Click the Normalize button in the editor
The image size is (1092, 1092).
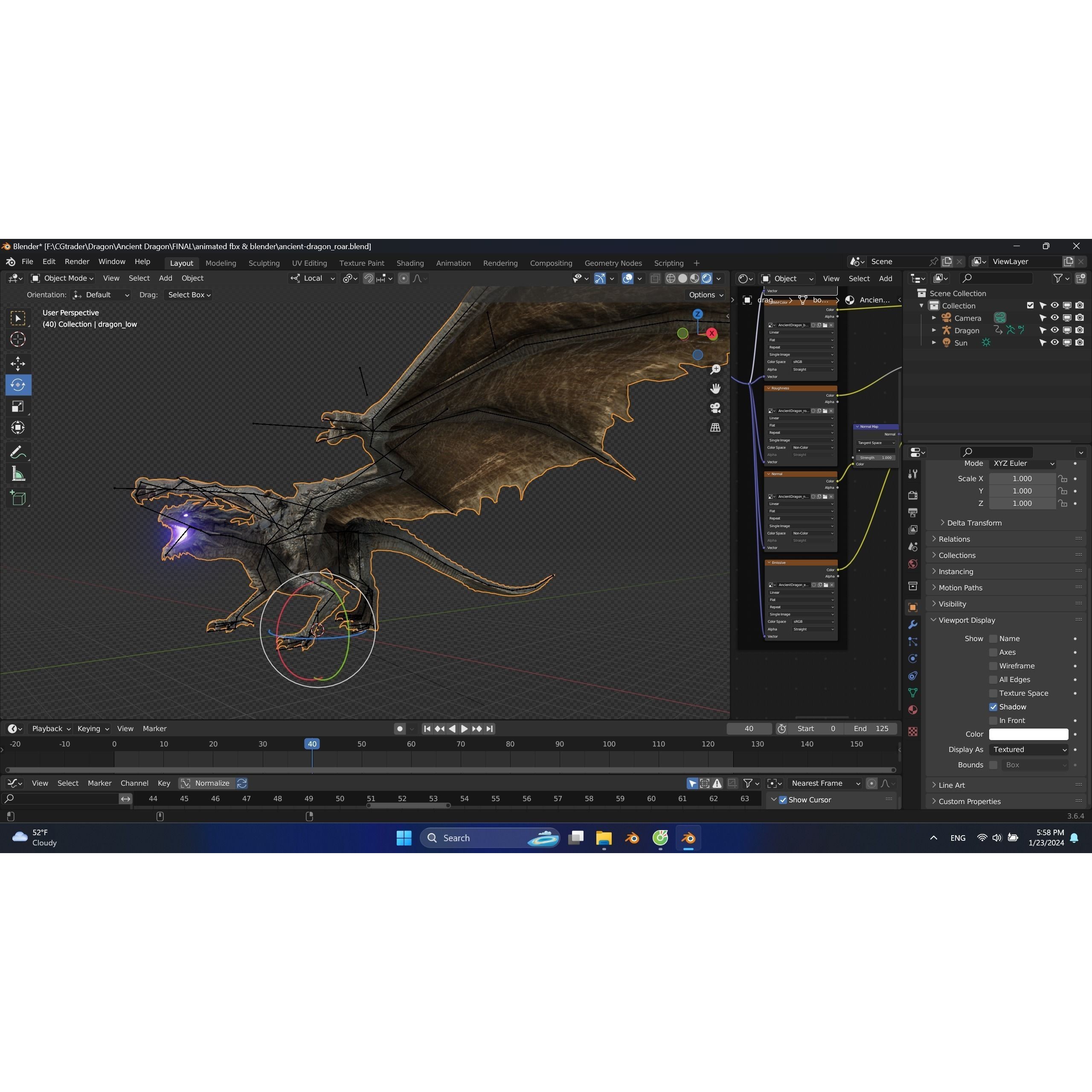pos(212,783)
